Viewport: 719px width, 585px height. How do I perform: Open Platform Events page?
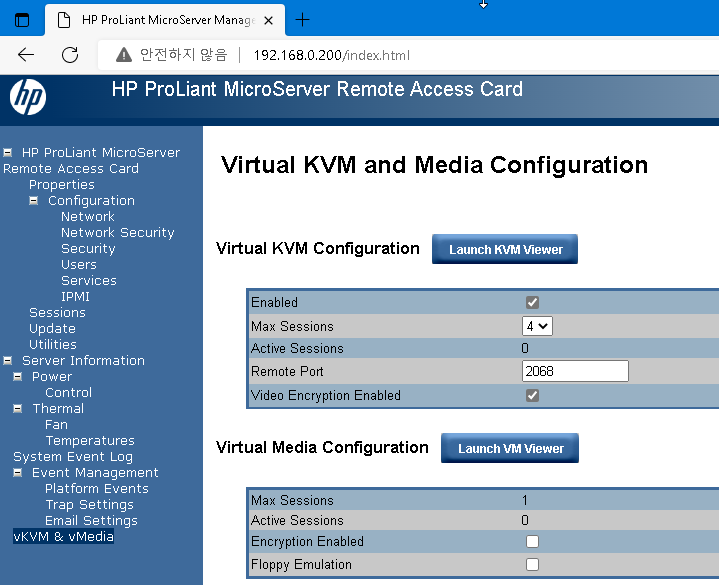tap(97, 489)
